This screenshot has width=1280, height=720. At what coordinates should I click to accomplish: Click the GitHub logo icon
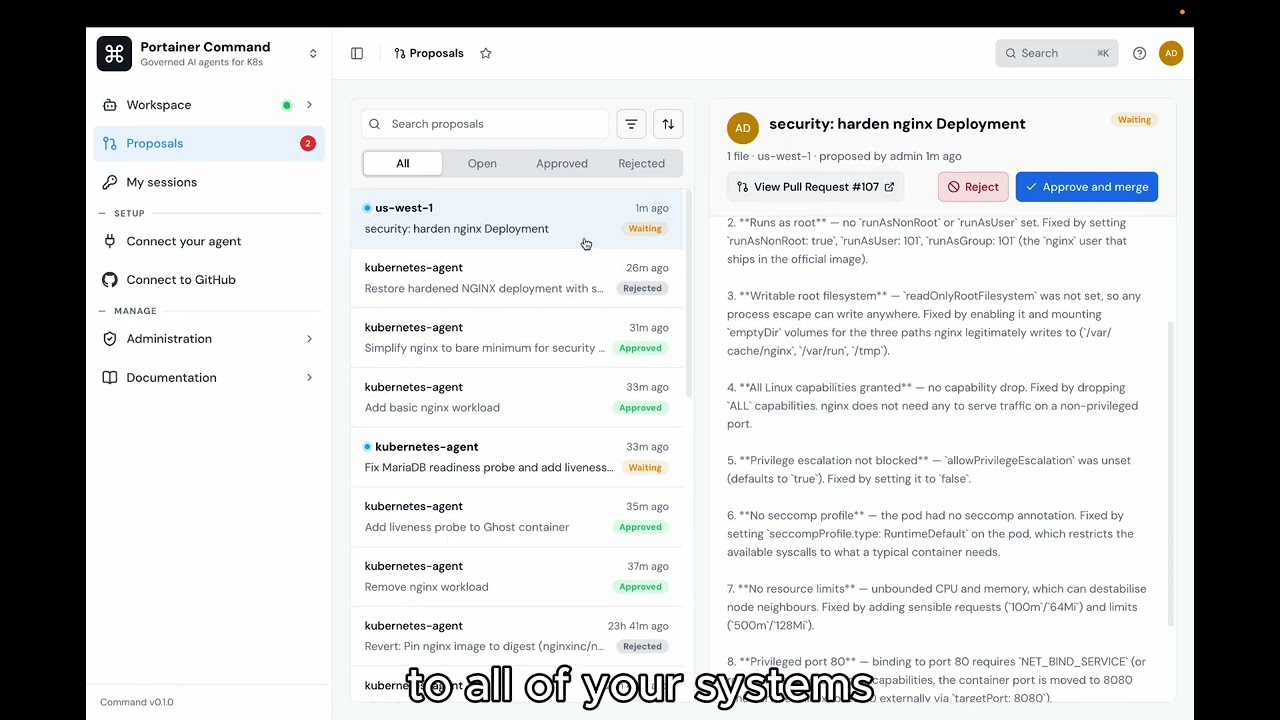pos(110,280)
